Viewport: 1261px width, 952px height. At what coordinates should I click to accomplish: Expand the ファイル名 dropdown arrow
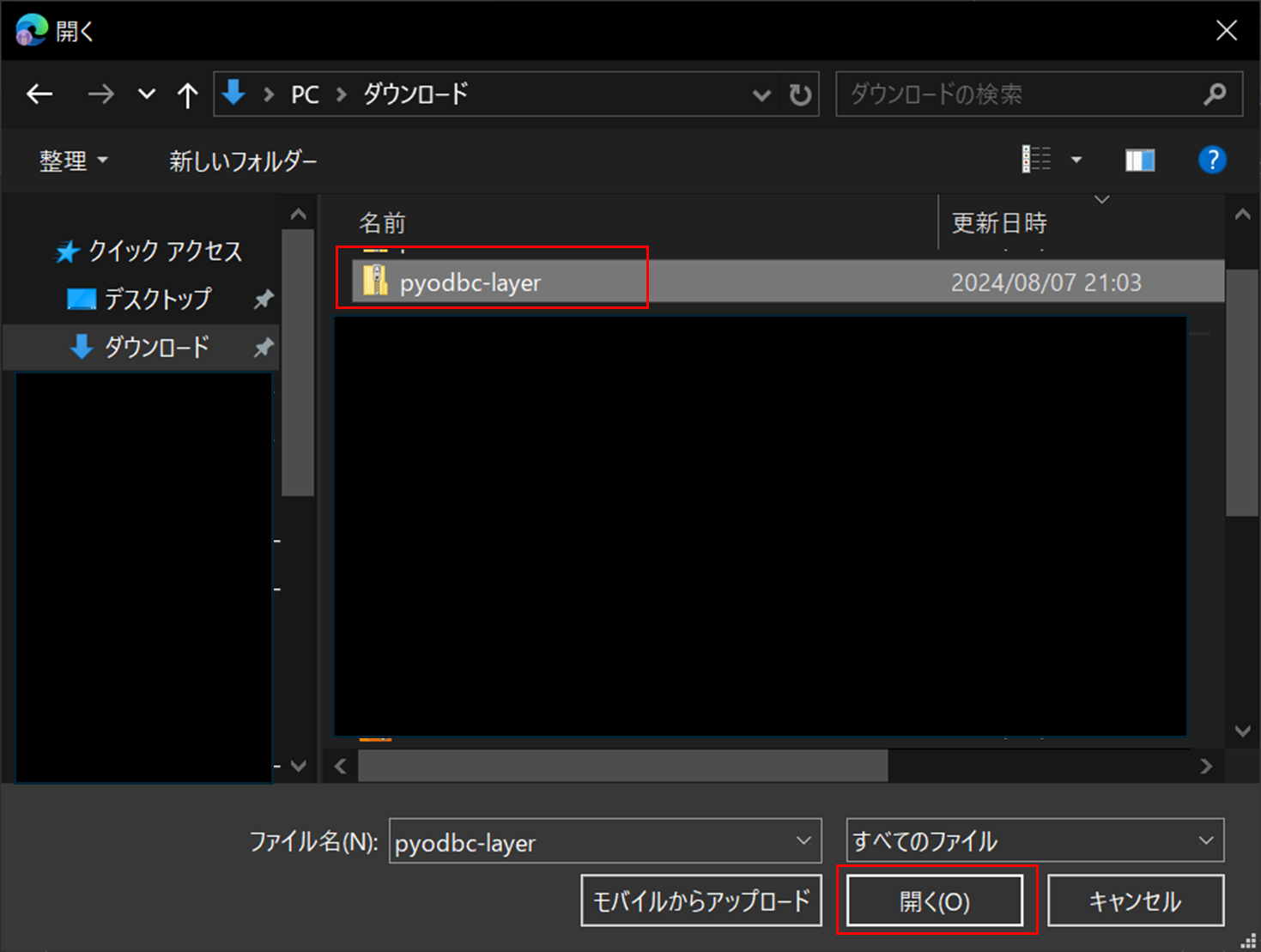pyautogui.click(x=803, y=841)
